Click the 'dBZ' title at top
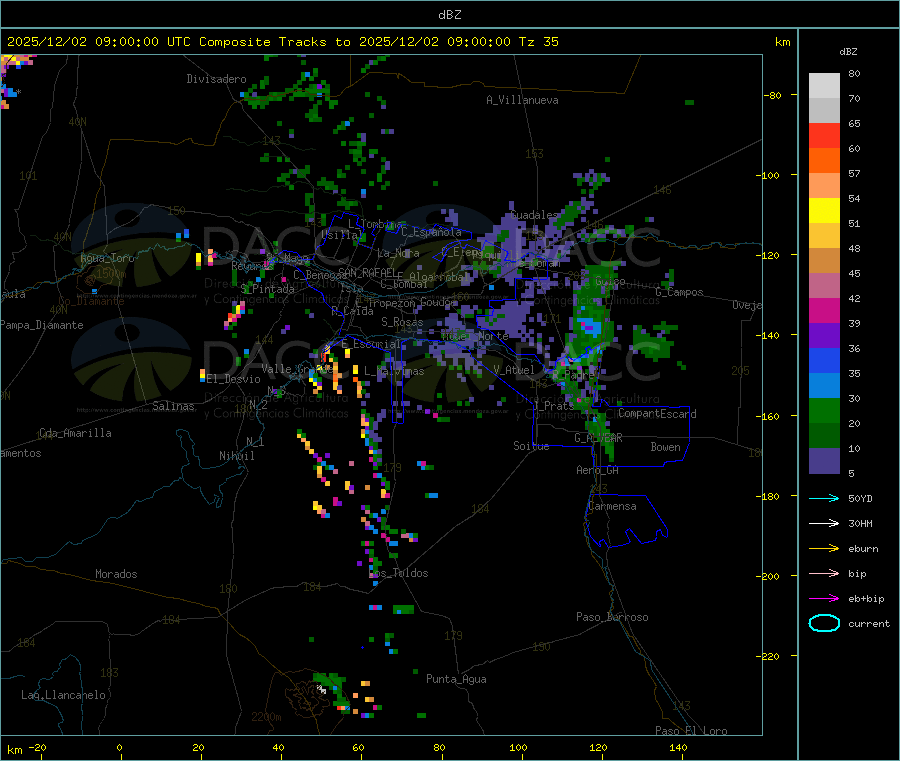Screen dimensions: 900x761 [449, 15]
